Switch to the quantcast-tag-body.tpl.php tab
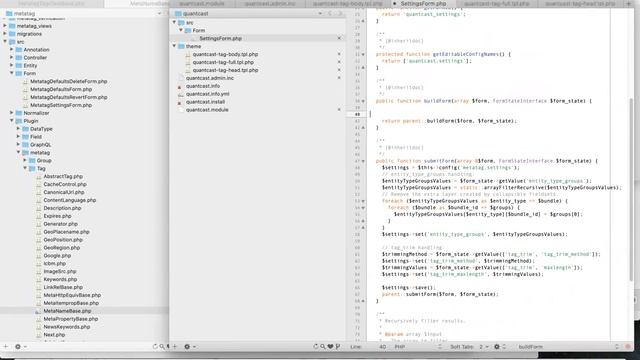640x360 pixels. 348,3
